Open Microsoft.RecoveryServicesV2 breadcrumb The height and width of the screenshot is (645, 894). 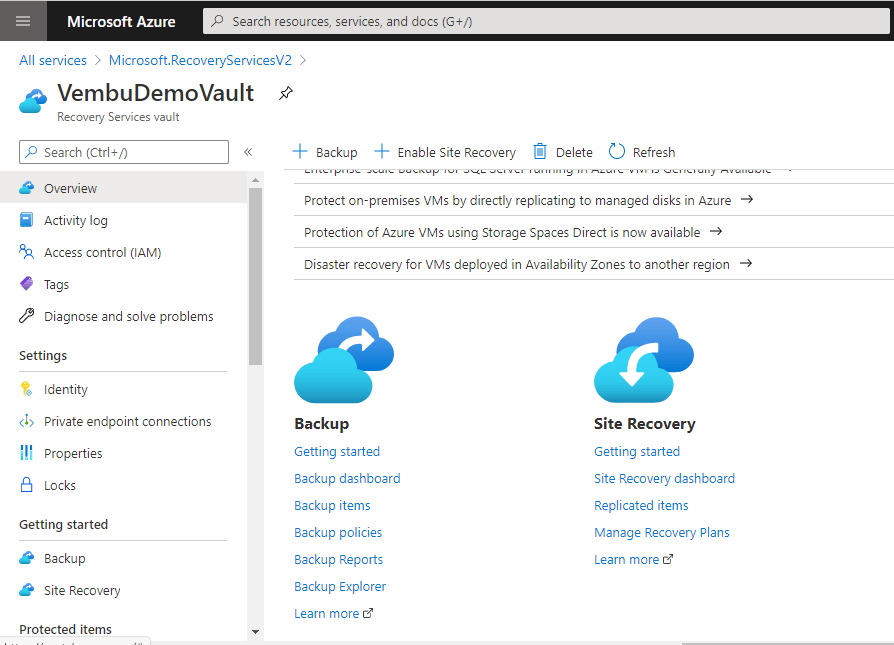[200, 60]
